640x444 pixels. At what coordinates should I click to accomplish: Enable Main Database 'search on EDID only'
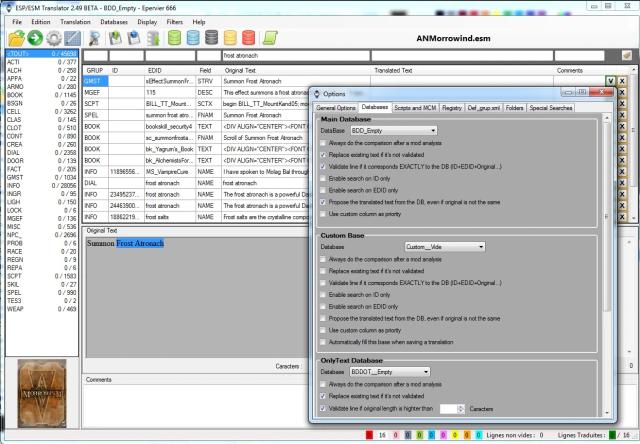[x=323, y=191]
